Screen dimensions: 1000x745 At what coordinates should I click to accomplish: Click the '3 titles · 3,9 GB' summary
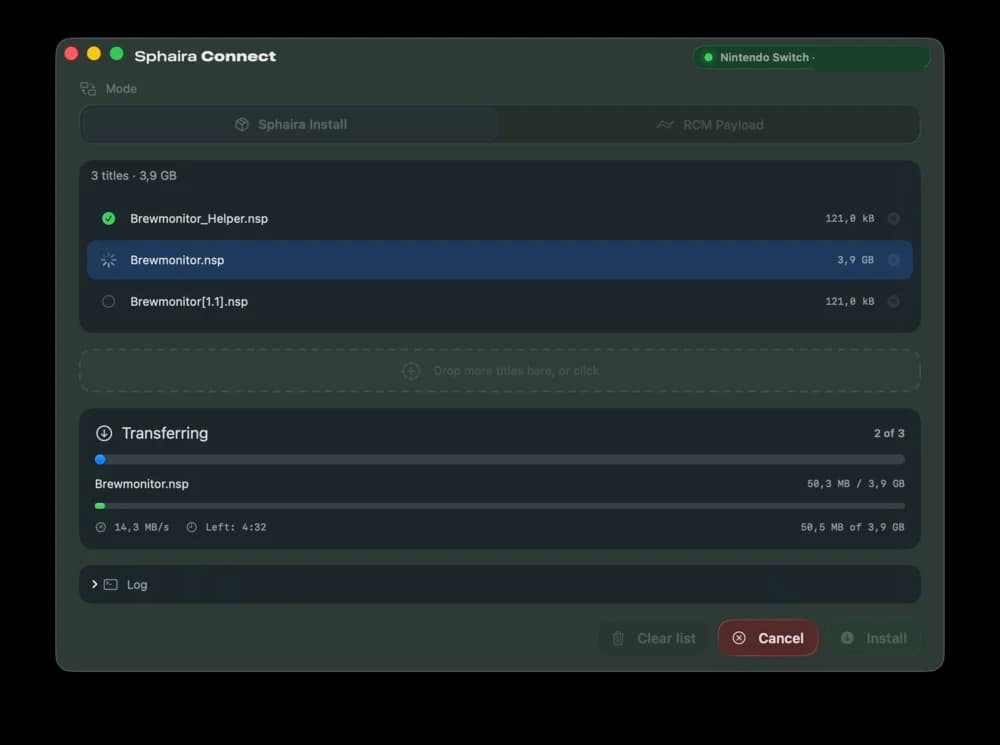pos(133,175)
